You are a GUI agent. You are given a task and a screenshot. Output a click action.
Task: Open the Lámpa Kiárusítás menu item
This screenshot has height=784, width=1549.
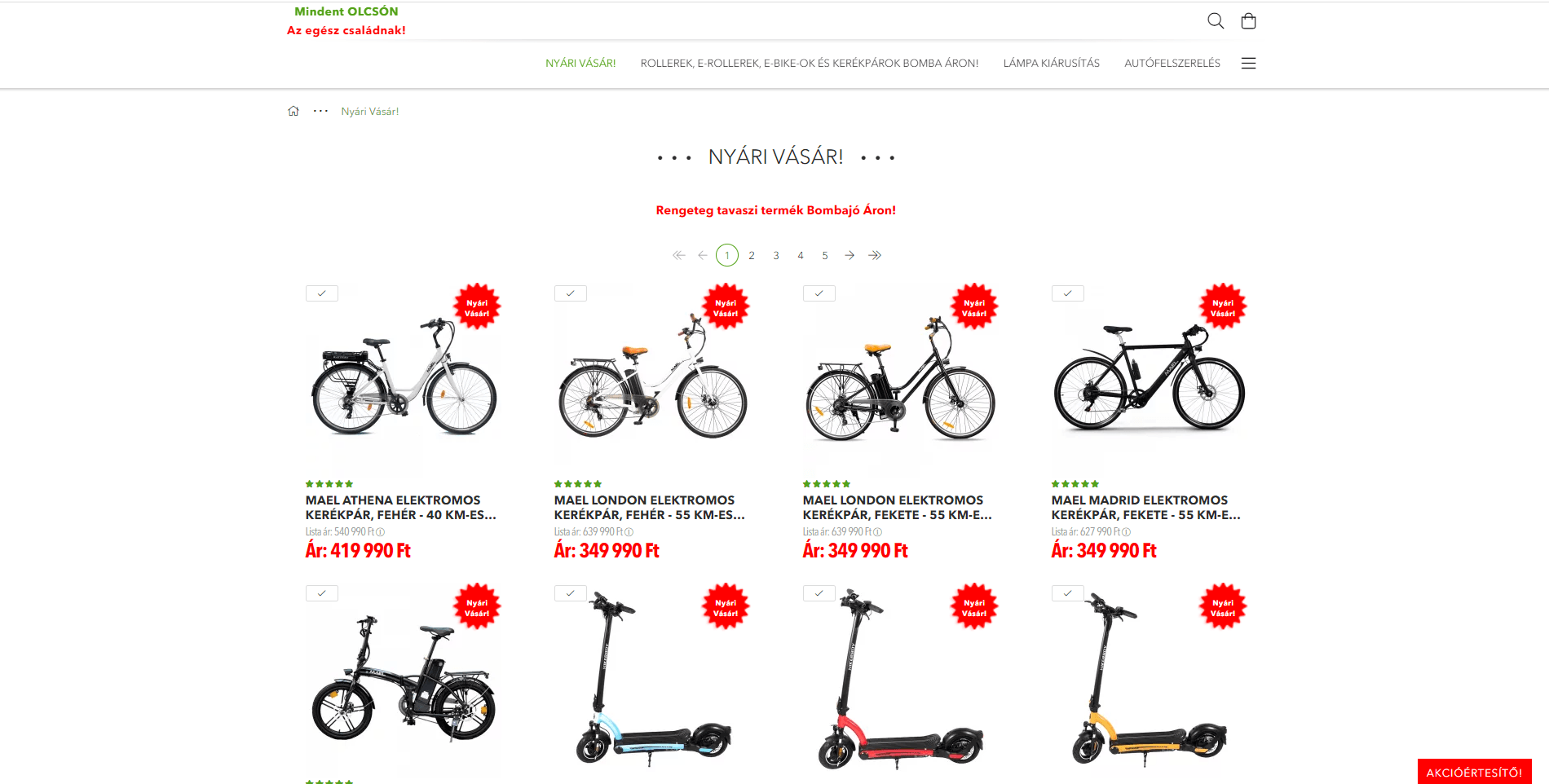coord(1052,64)
